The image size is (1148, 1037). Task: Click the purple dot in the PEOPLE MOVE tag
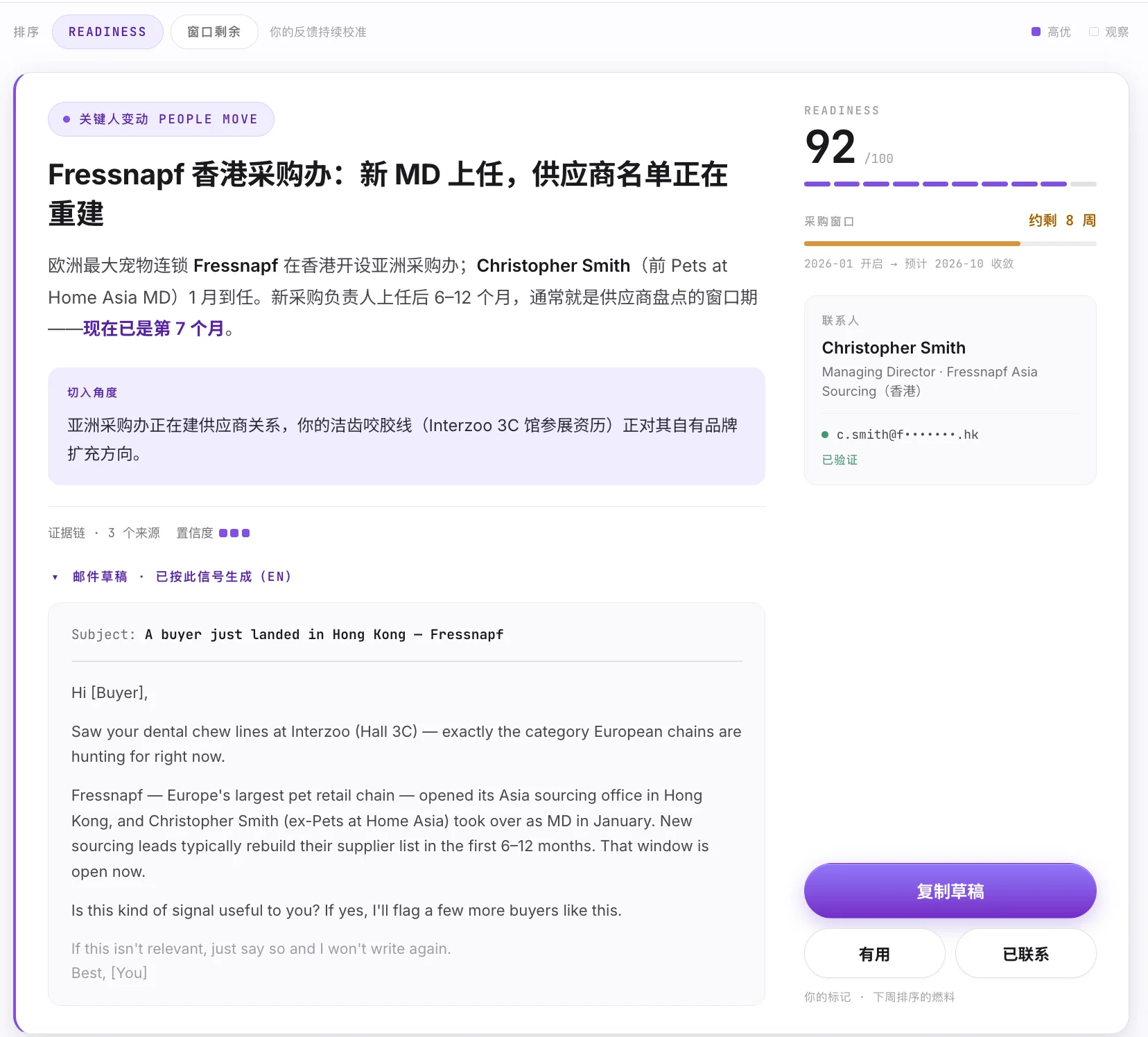point(67,119)
